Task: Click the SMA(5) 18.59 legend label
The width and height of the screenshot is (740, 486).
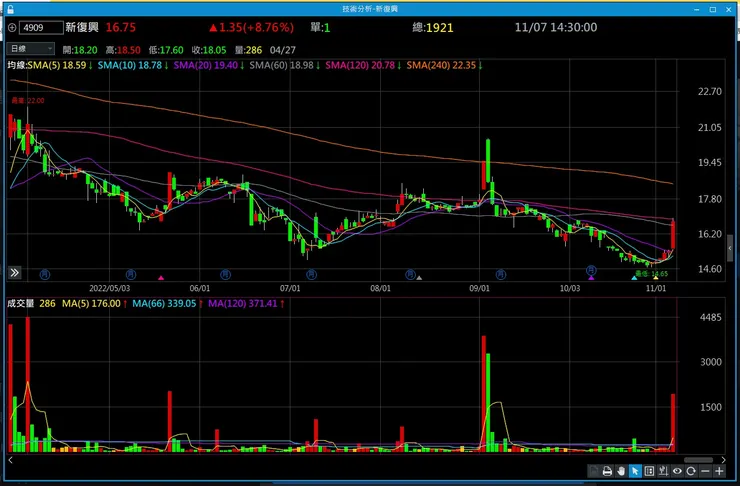Action: tap(57, 66)
